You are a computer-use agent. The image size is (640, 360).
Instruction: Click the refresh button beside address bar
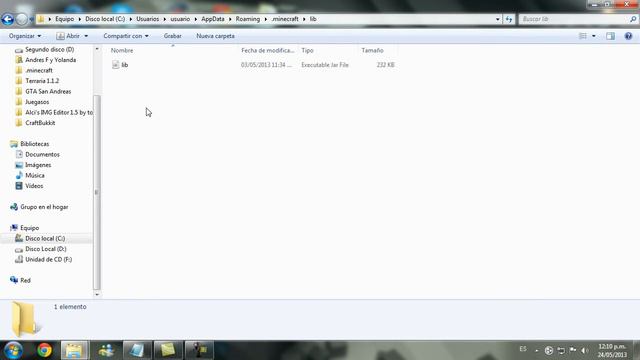(509, 19)
